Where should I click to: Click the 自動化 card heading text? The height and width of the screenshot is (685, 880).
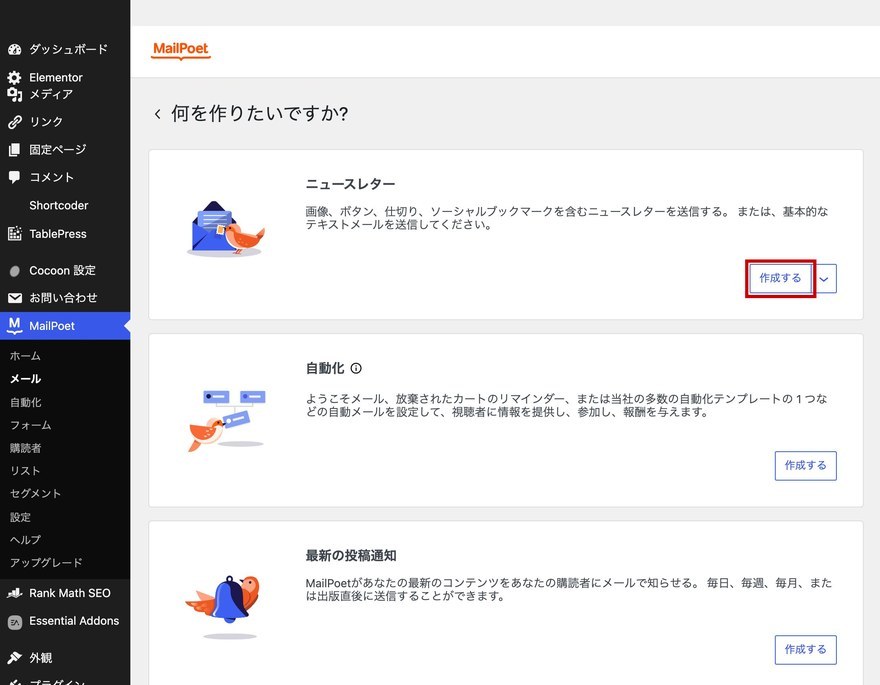point(325,368)
